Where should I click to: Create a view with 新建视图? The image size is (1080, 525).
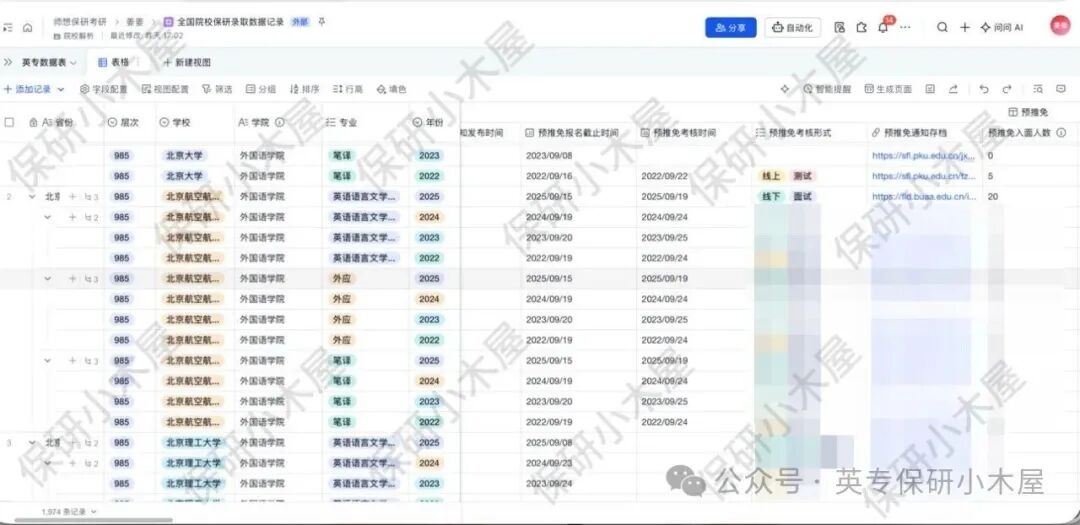(187, 62)
